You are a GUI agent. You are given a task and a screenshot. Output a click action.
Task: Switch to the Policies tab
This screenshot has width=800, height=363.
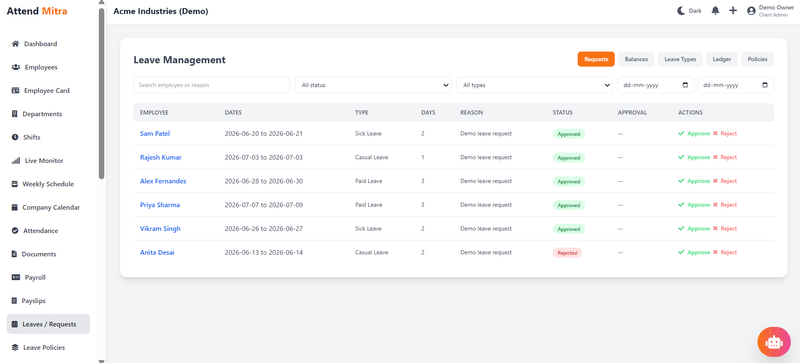pos(758,59)
